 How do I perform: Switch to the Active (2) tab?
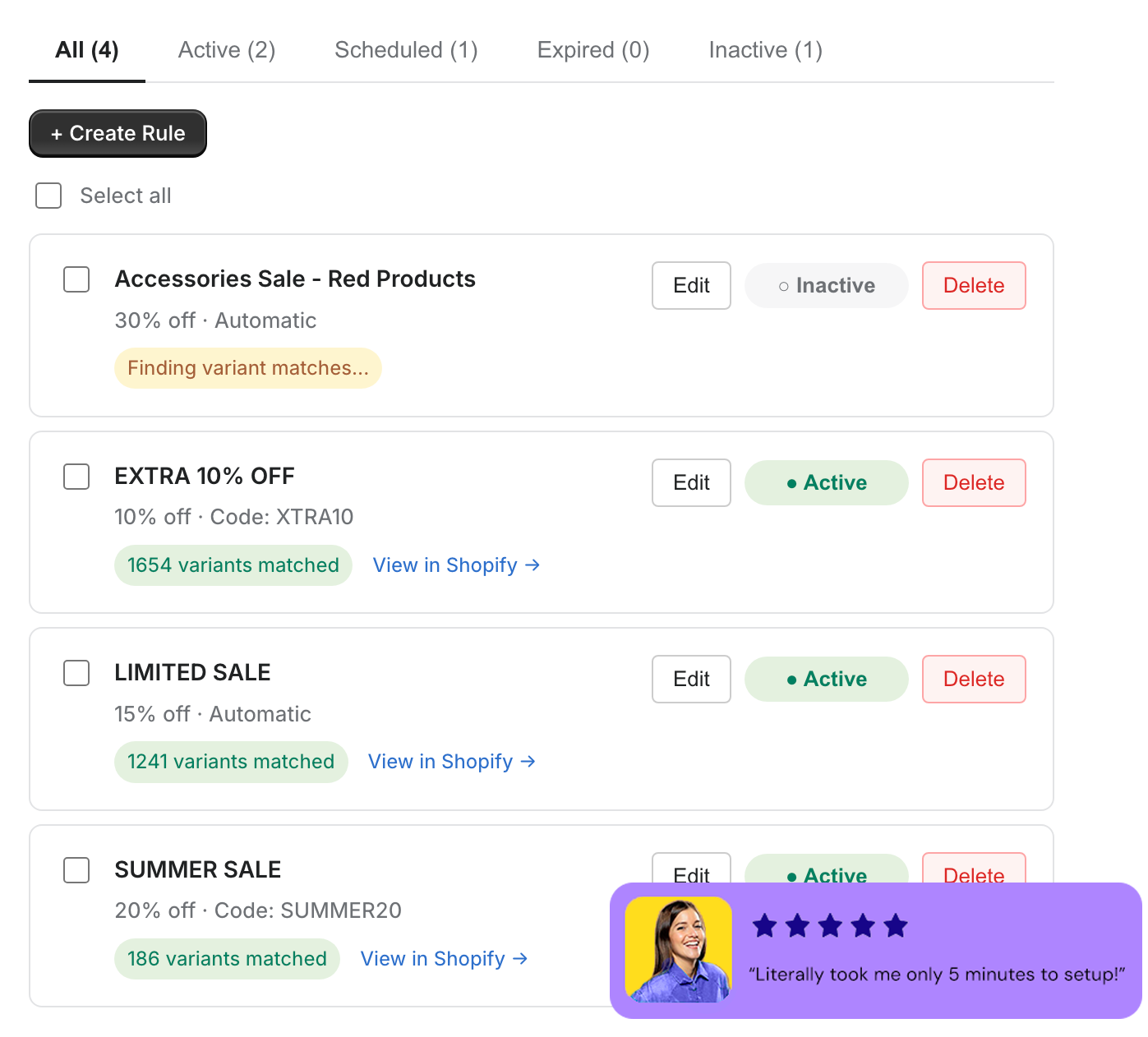(x=227, y=50)
